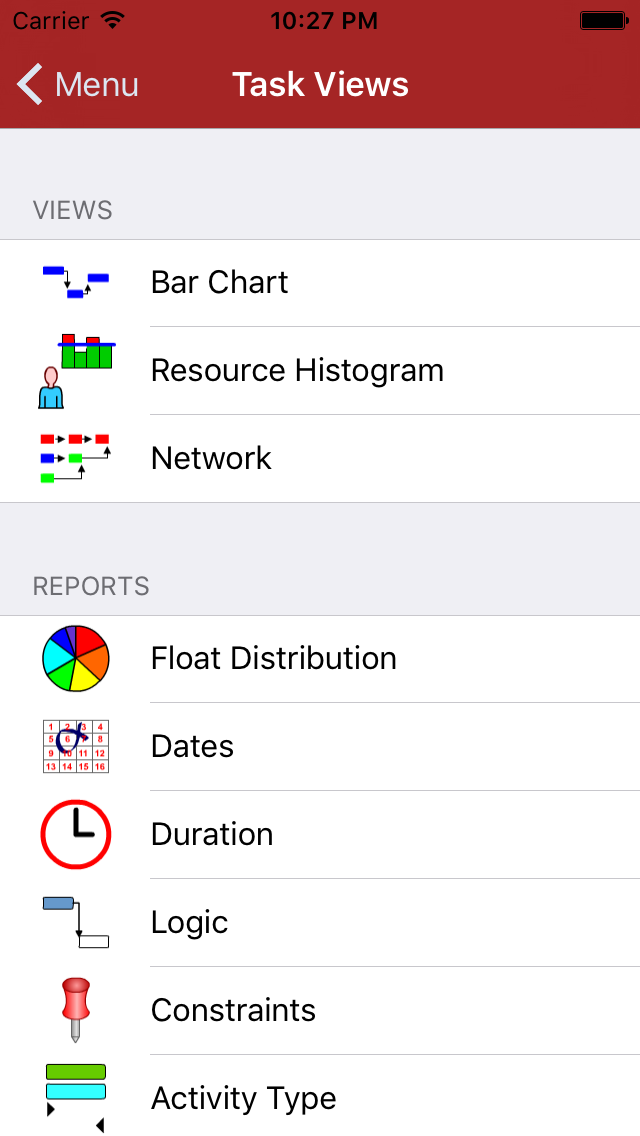Viewport: 640px width, 1136px height.
Task: Tap the Task Views title
Action: click(x=320, y=85)
